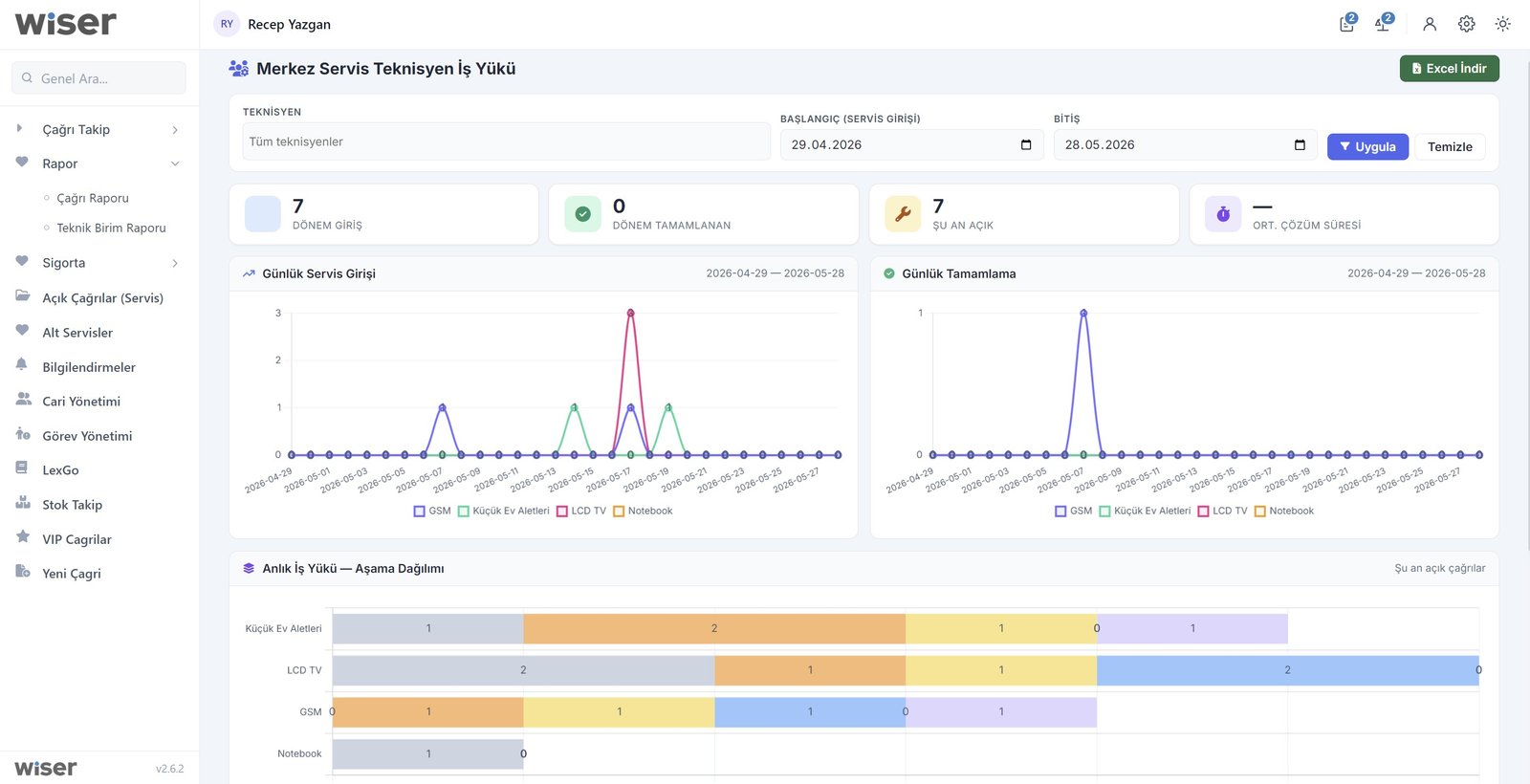Open the Bilgilendirmeler bell icon
1530x784 pixels.
(x=22, y=365)
